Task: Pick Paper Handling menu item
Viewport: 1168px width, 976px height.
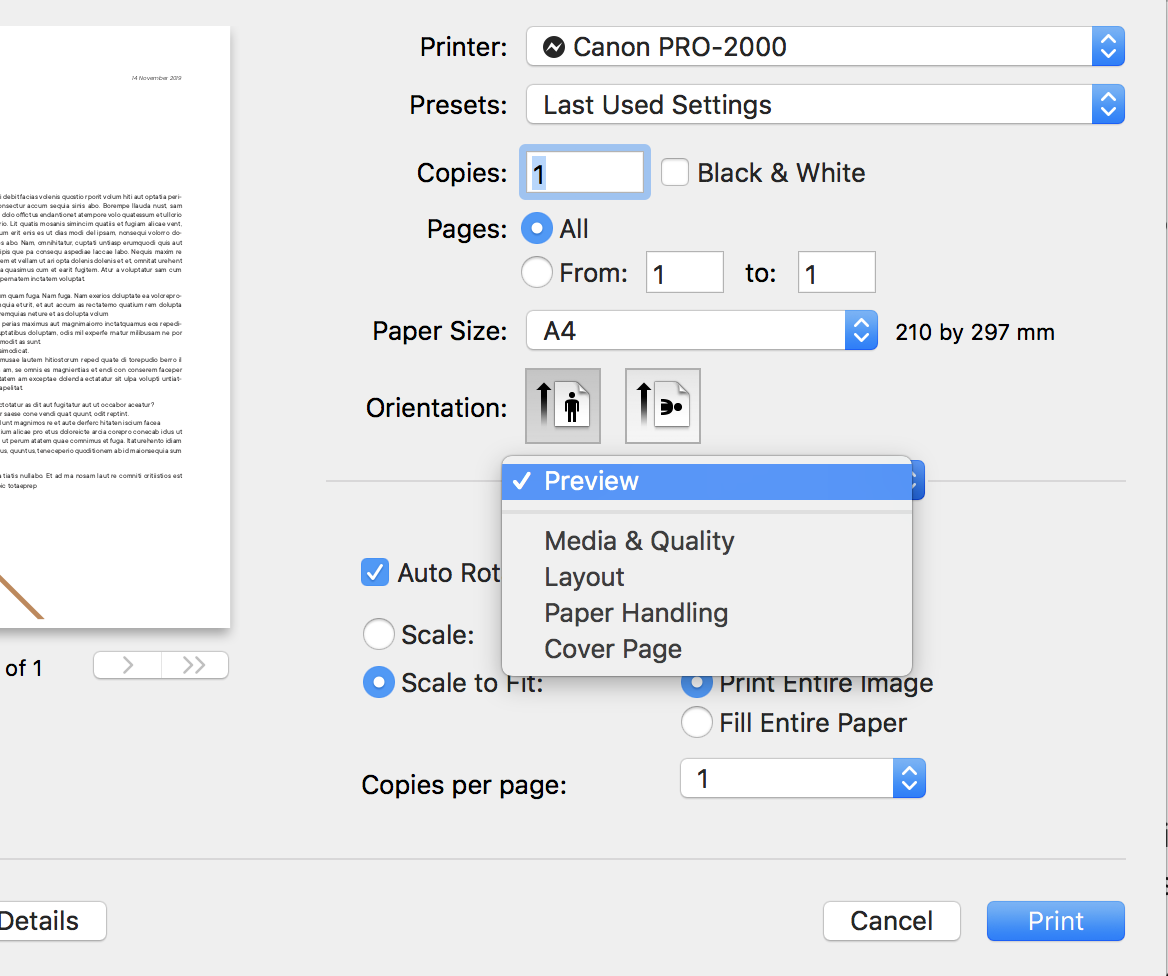Action: point(636,613)
